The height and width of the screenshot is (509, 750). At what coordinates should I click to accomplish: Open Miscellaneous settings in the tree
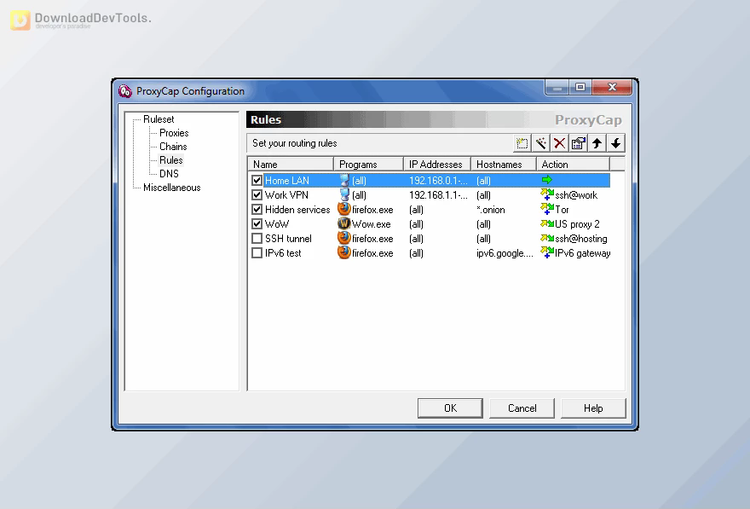click(x=172, y=188)
